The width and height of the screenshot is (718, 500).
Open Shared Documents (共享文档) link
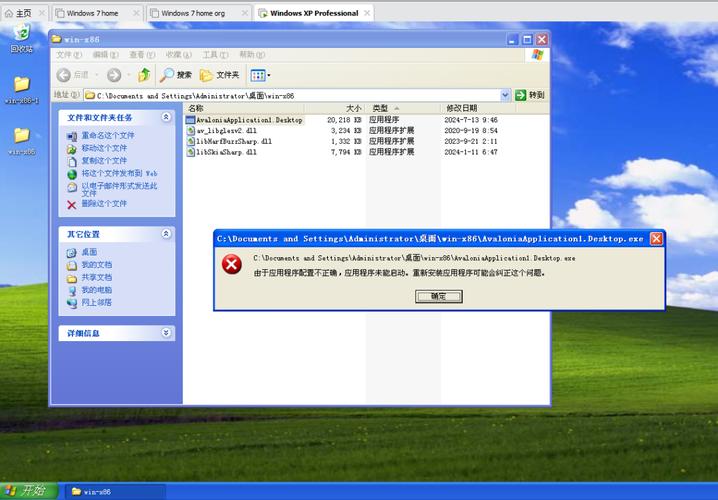pos(97,277)
